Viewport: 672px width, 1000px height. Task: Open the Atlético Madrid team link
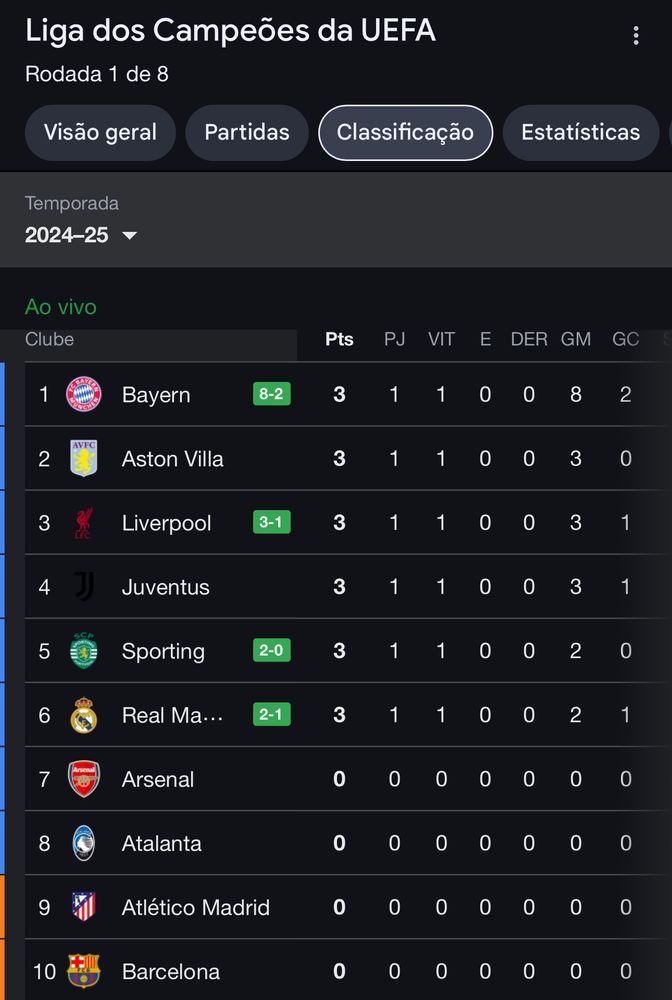click(x=195, y=908)
